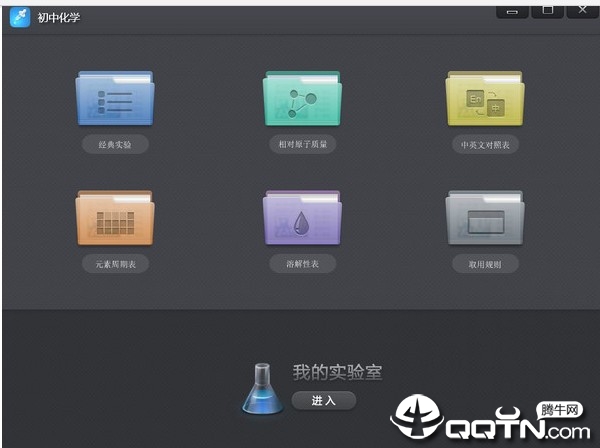600x448 pixels.
Task: Click the blue flask laboratory icon
Action: [262, 388]
